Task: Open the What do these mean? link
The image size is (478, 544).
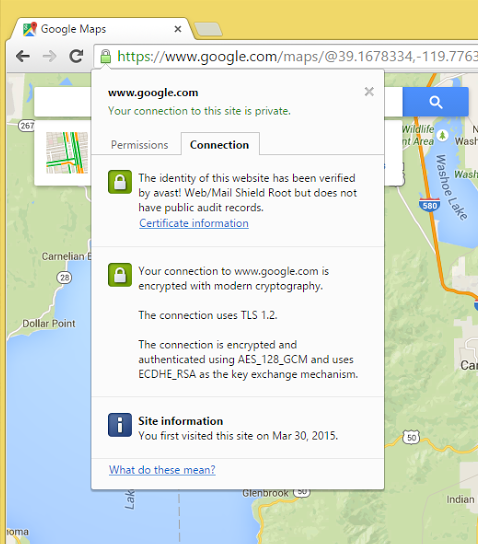Action: point(162,470)
